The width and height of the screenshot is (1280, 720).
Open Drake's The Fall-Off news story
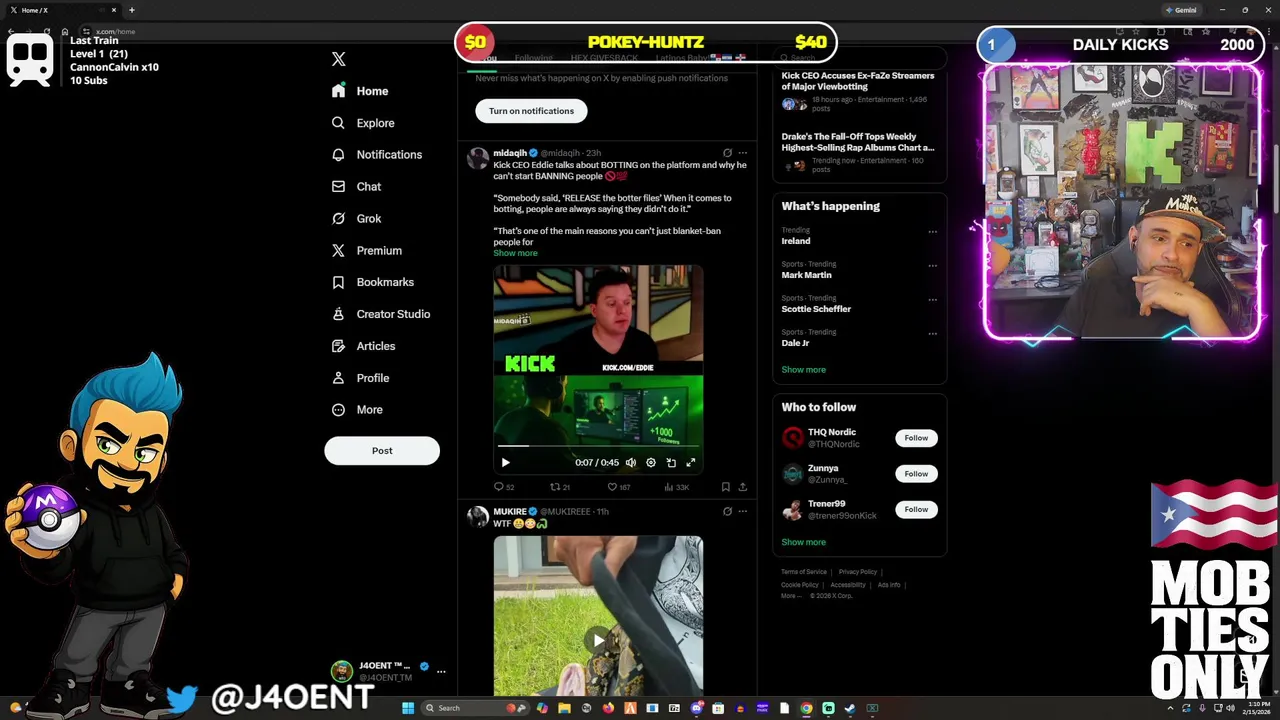(858, 142)
